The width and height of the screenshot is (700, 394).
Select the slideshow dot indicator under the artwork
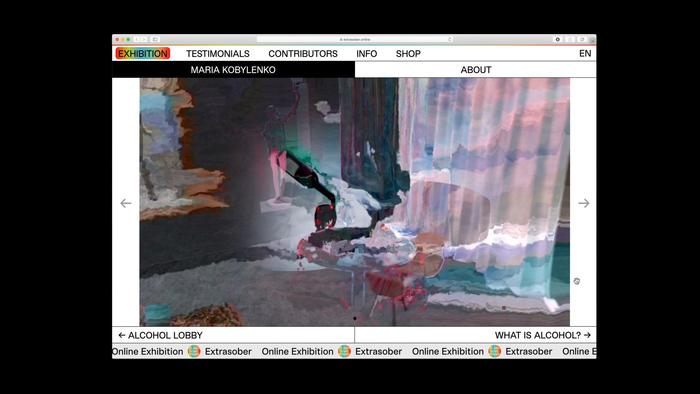tap(355, 319)
